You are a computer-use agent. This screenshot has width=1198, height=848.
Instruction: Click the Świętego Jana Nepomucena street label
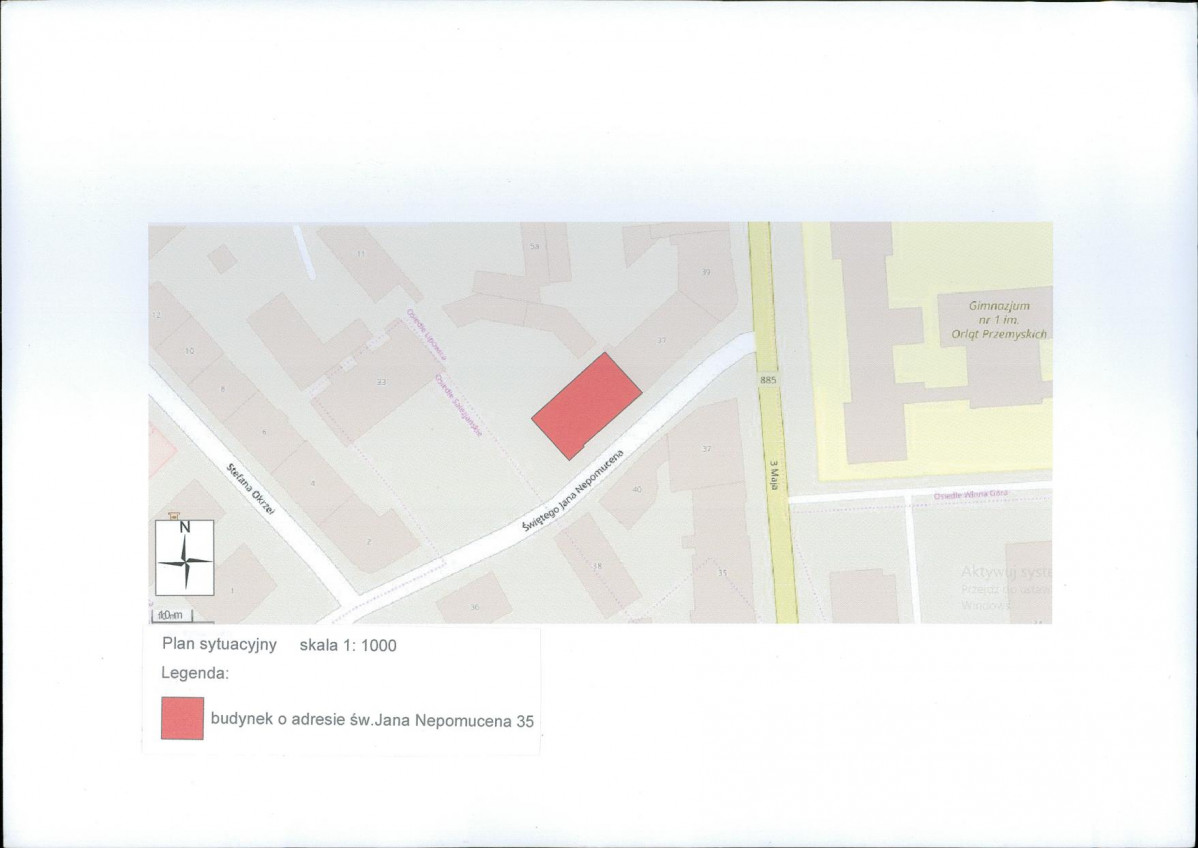pos(572,494)
